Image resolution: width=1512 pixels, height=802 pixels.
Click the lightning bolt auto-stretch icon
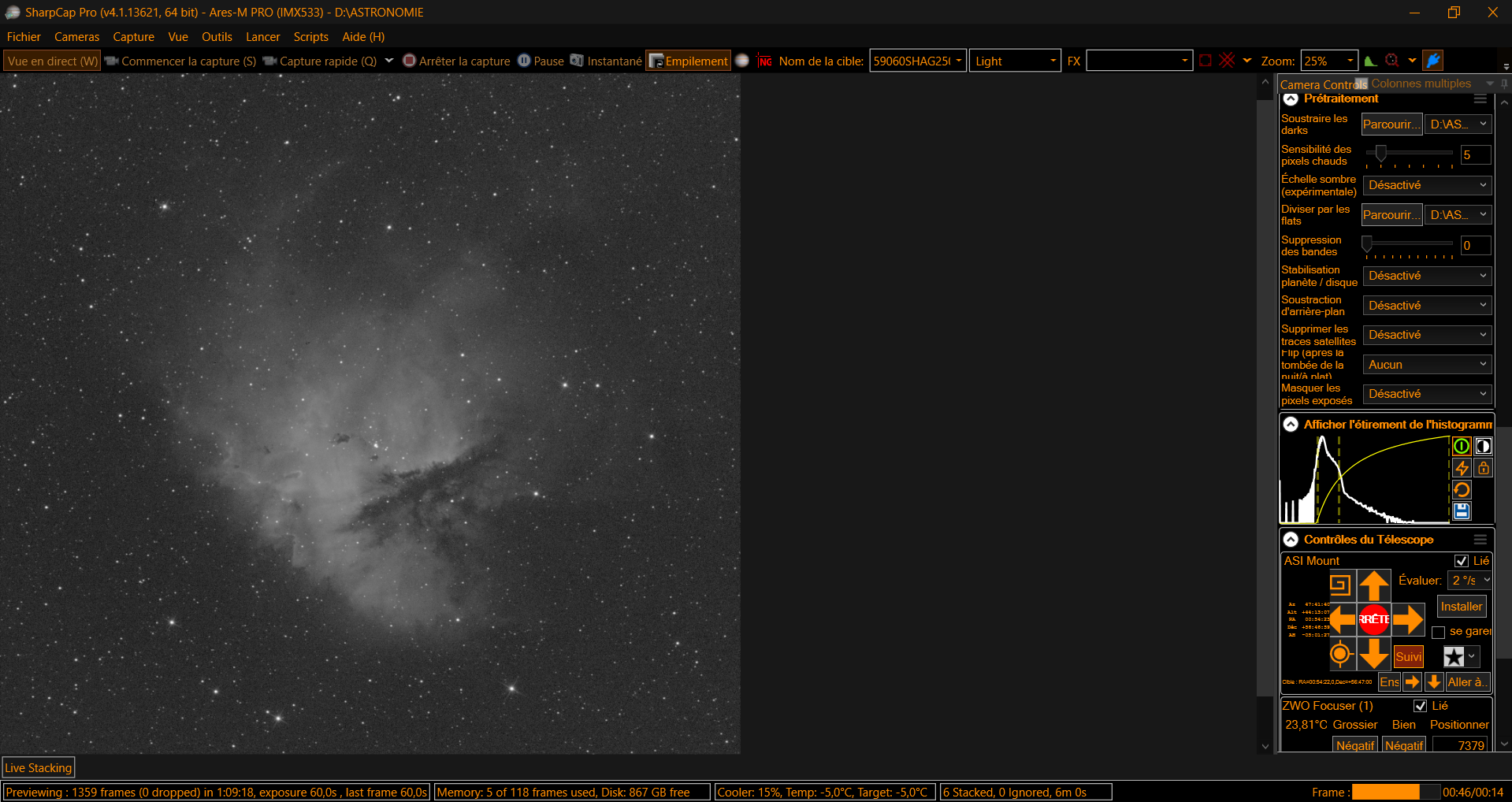point(1462,468)
